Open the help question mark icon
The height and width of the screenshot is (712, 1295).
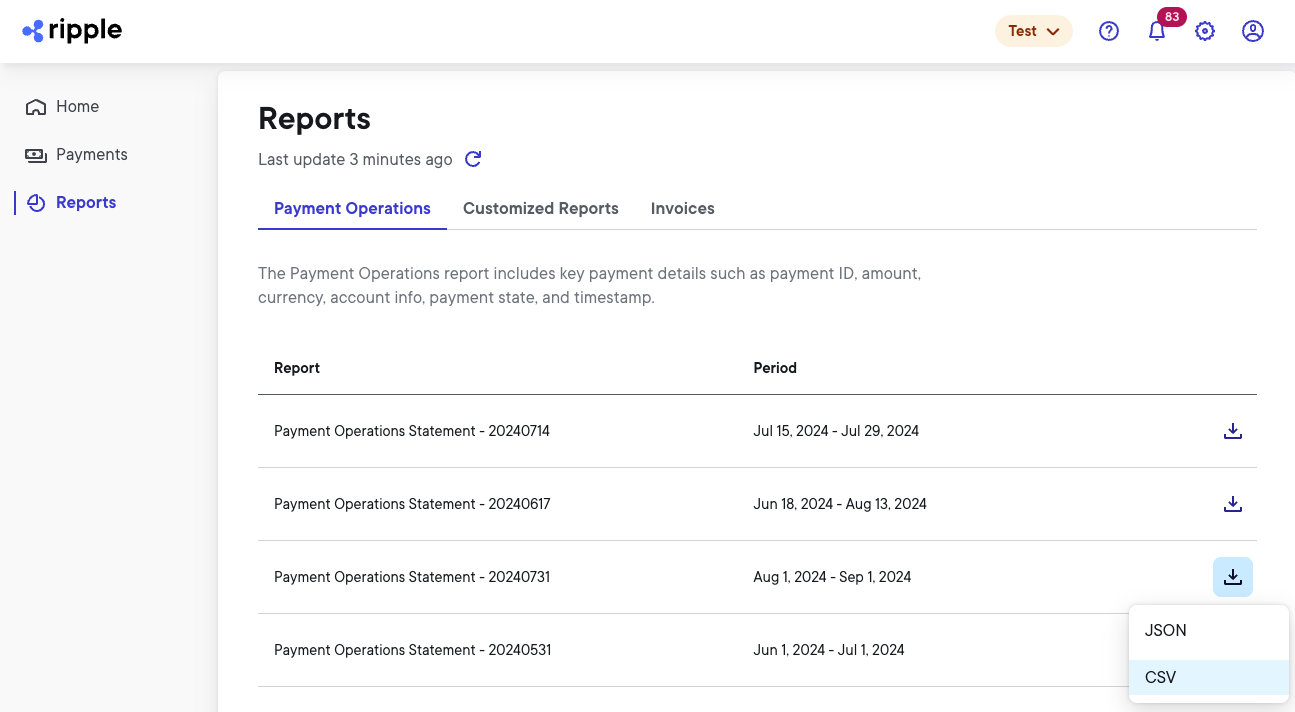pyautogui.click(x=1109, y=31)
